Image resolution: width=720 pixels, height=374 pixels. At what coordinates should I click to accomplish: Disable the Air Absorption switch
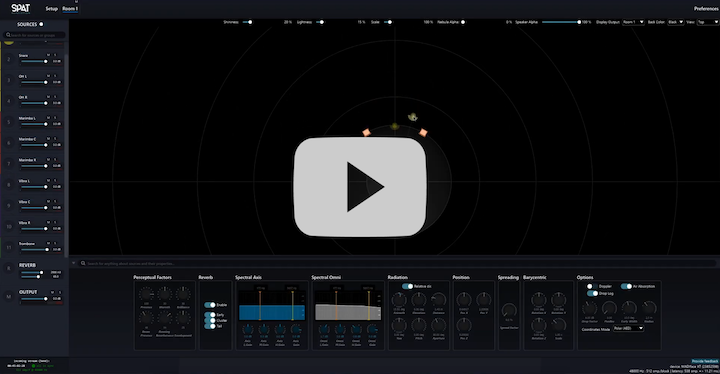coord(626,286)
